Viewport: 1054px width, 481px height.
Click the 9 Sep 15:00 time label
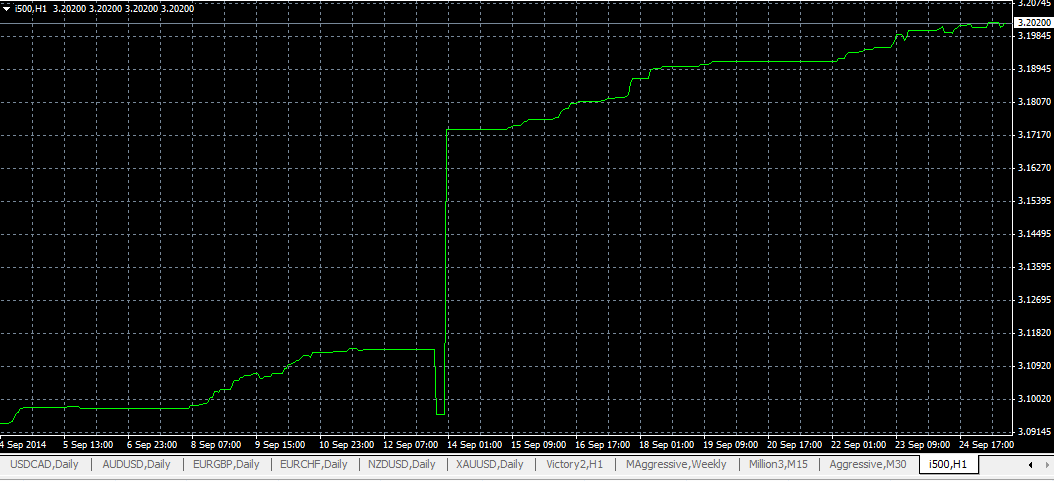pyautogui.click(x=280, y=445)
